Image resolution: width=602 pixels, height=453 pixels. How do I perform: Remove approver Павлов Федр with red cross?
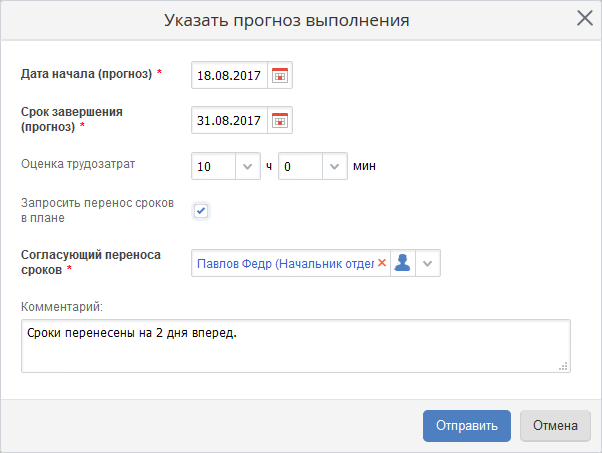381,263
